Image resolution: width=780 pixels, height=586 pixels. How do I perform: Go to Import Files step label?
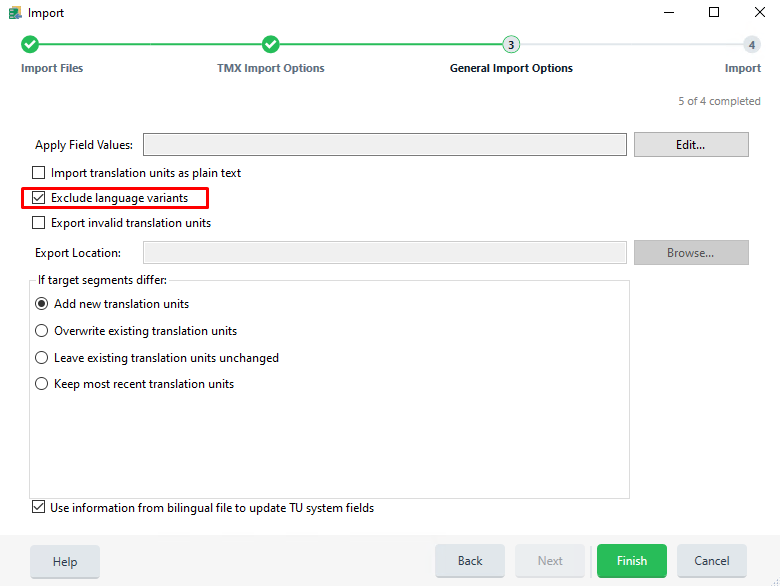(x=52, y=68)
